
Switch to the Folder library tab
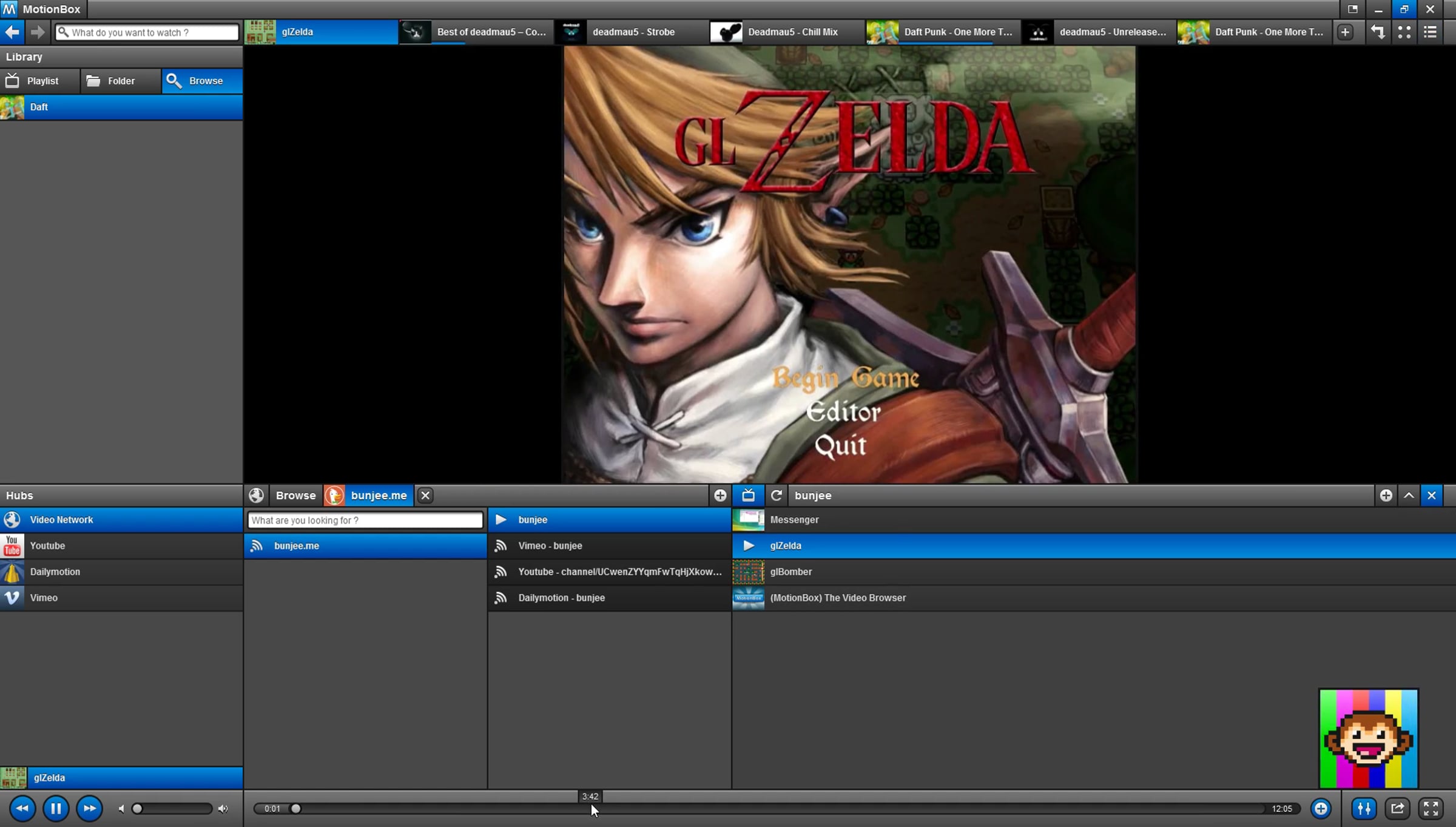point(120,81)
